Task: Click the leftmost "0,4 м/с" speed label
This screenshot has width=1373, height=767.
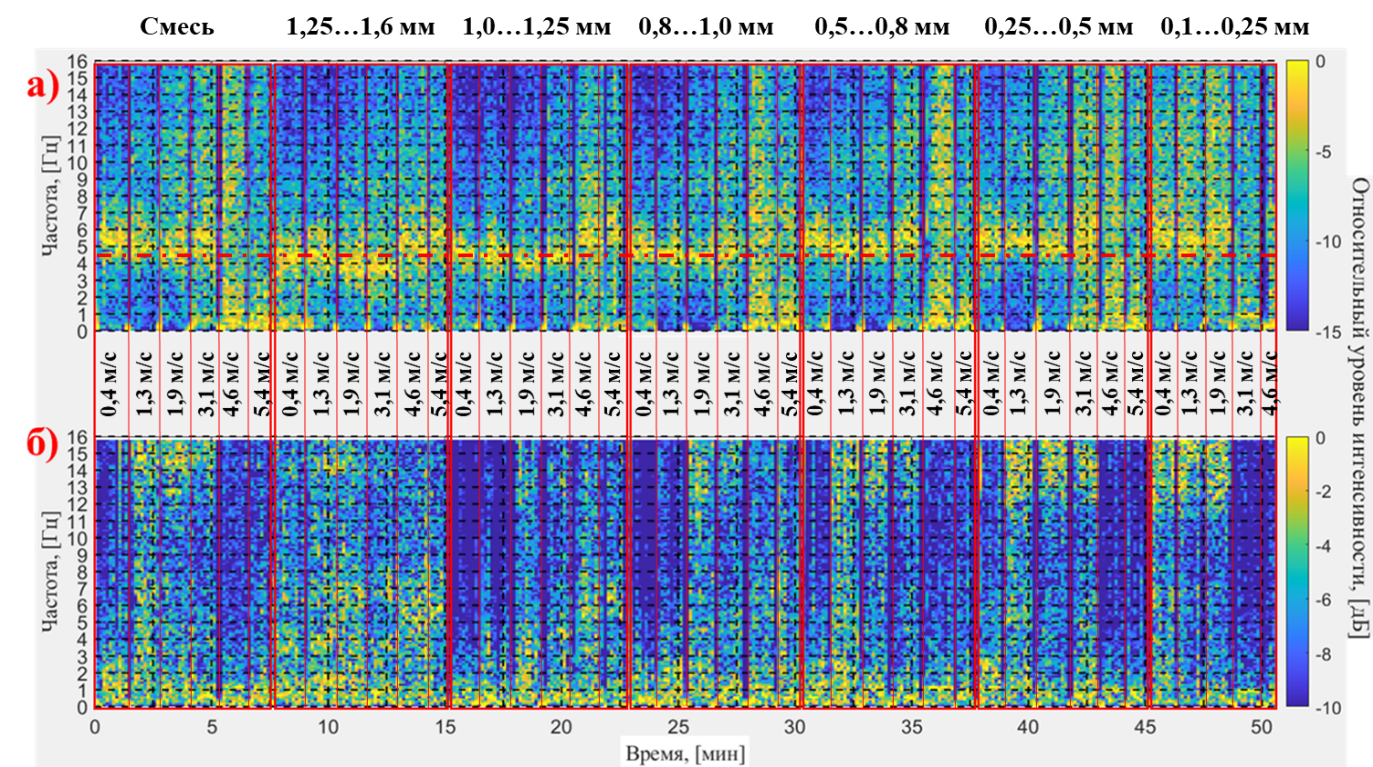Action: (x=110, y=383)
